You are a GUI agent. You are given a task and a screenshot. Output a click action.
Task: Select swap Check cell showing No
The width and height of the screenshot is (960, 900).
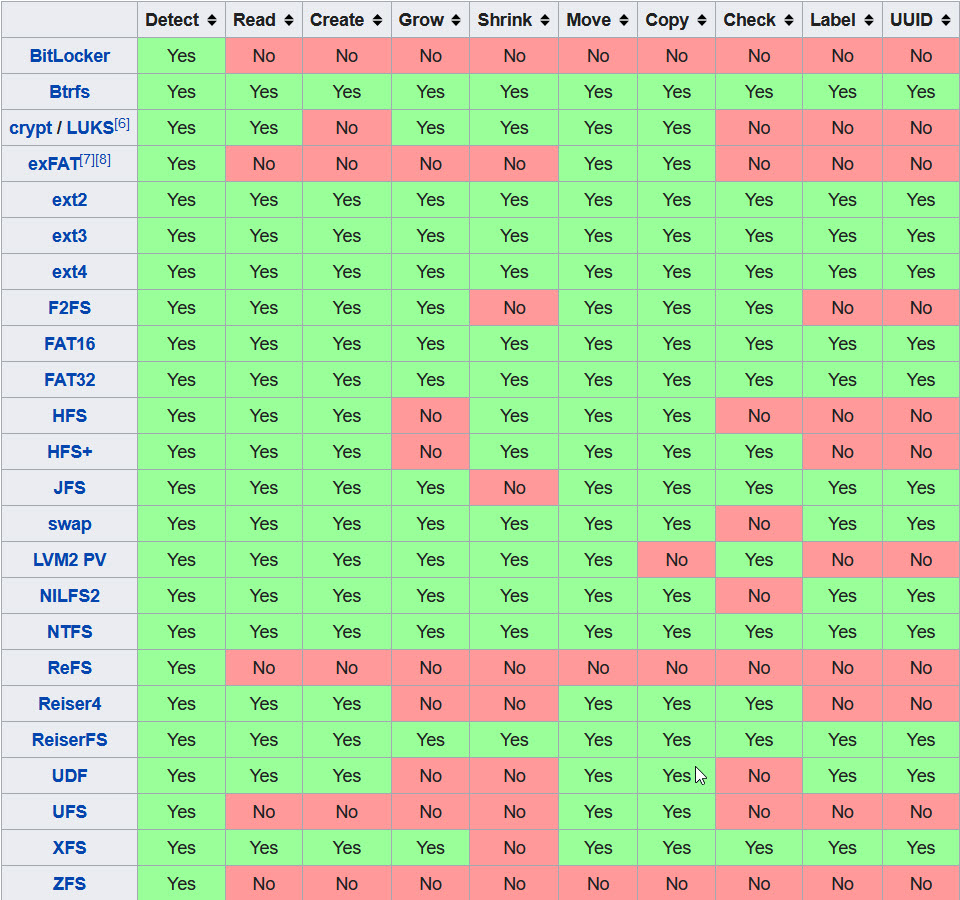tap(759, 524)
